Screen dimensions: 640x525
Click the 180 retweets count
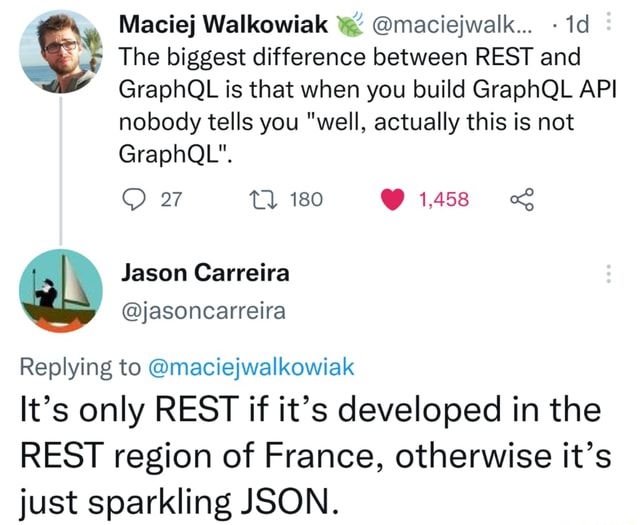click(x=307, y=200)
